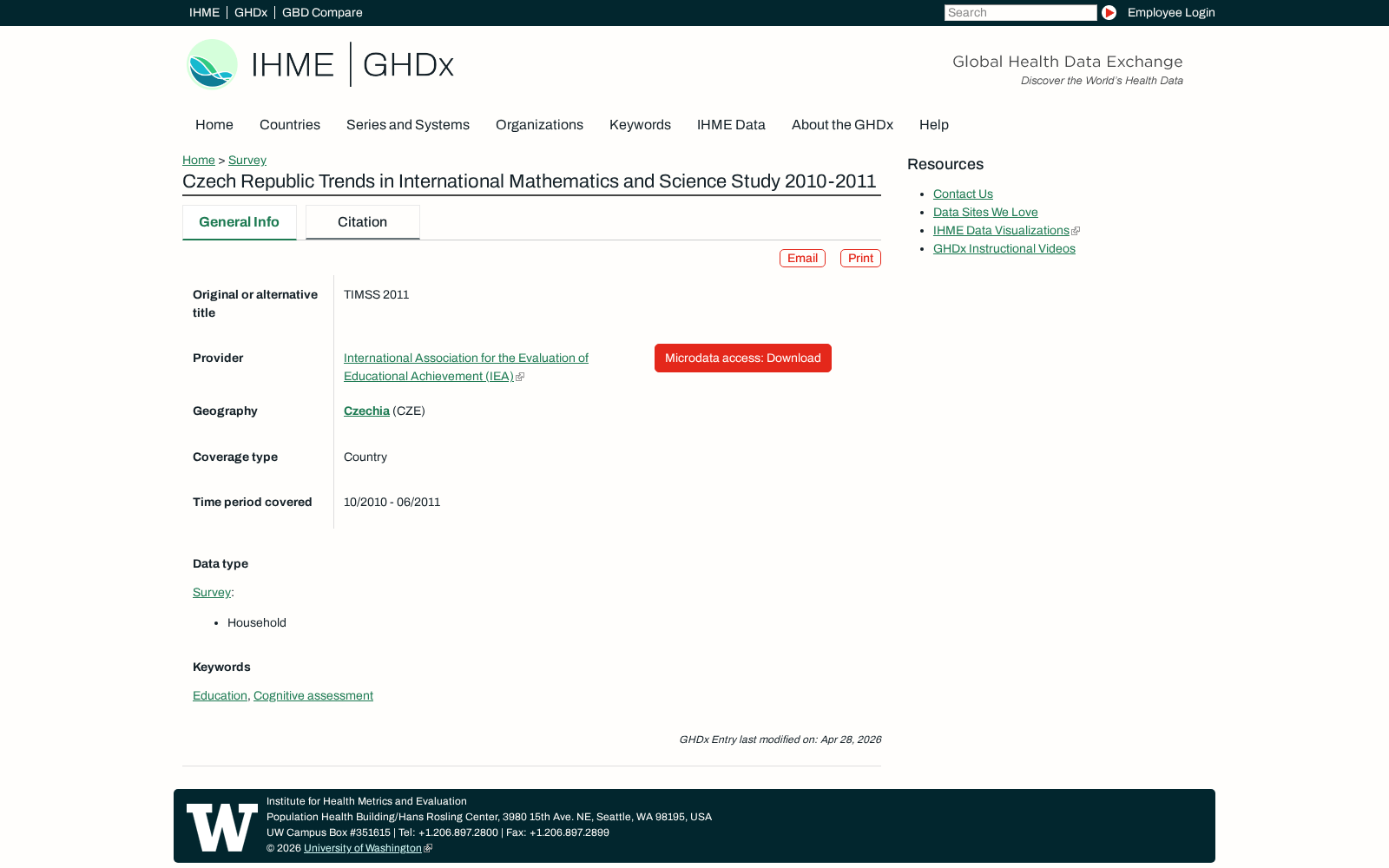The width and height of the screenshot is (1389, 868).
Task: Click the IHME leaf logo icon
Action: point(213,64)
